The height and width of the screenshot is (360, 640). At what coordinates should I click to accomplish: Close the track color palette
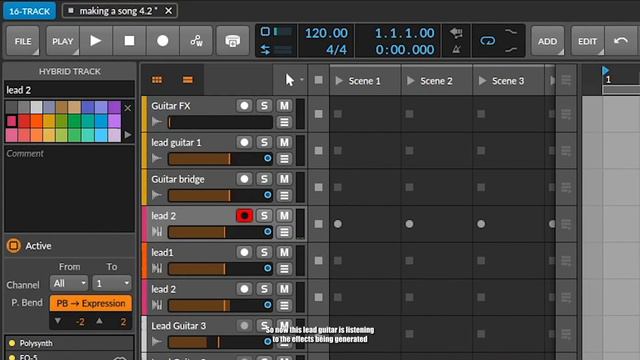coord(128,108)
